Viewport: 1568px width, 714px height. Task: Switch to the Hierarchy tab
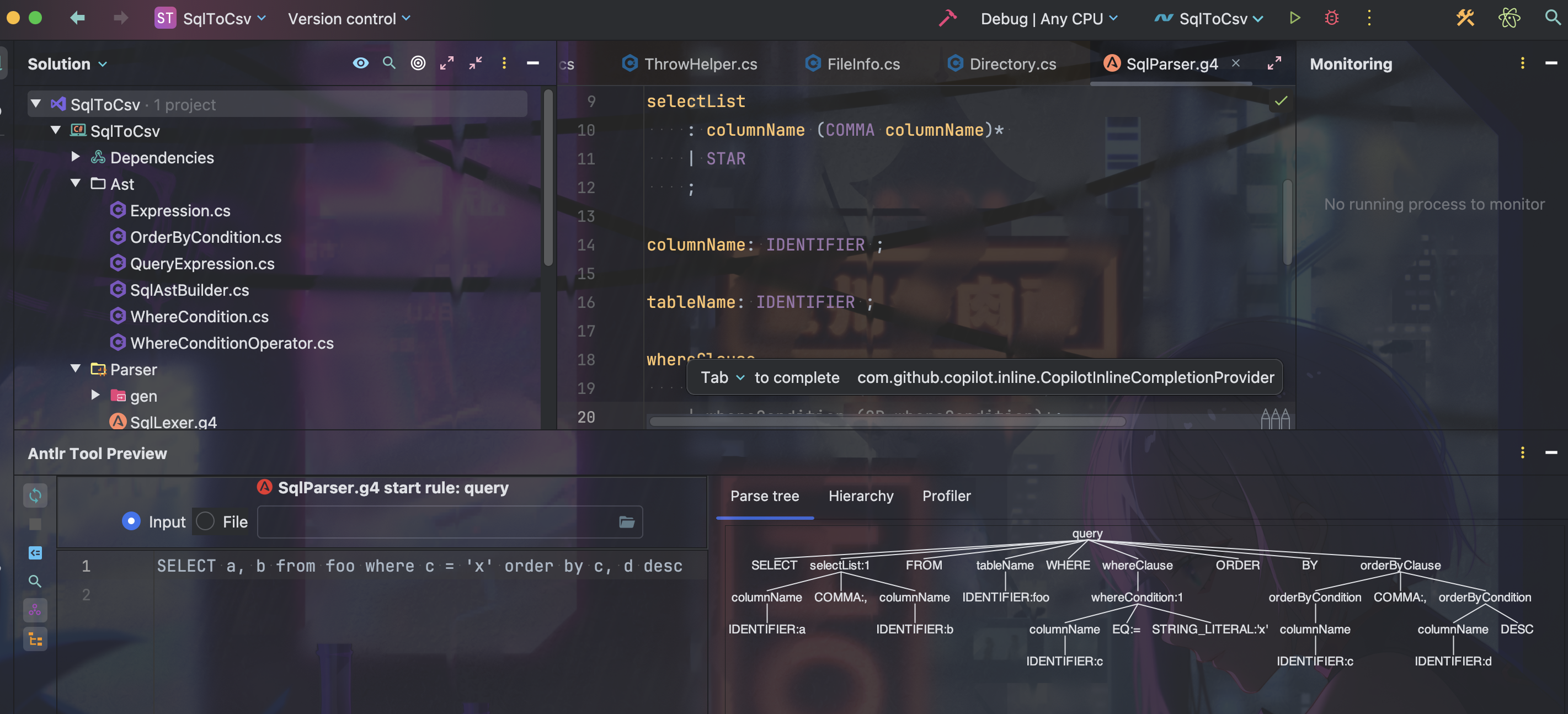[x=860, y=496]
